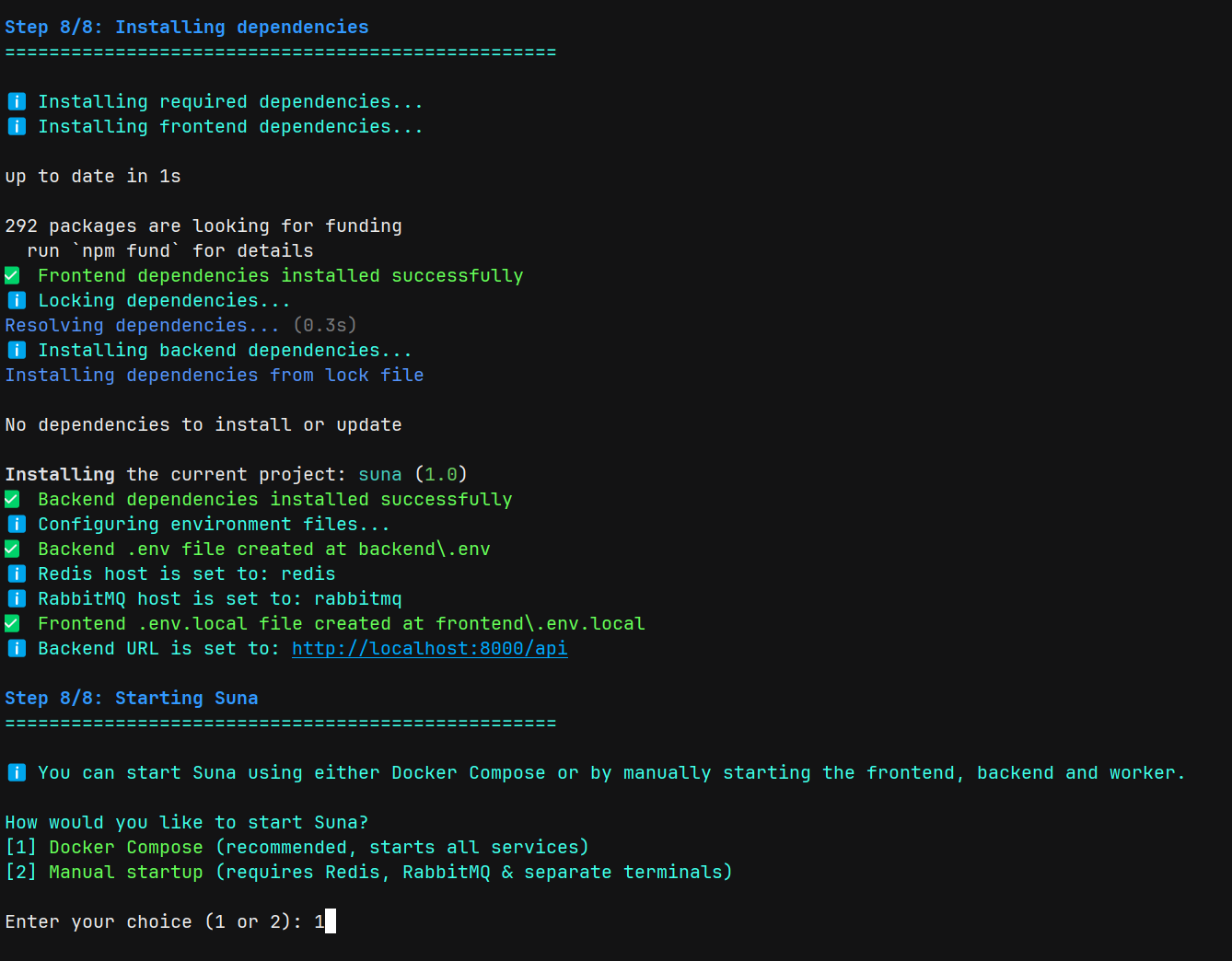Click the info icon beside 'You can start Suna'
The height and width of the screenshot is (961, 1232).
[17, 772]
